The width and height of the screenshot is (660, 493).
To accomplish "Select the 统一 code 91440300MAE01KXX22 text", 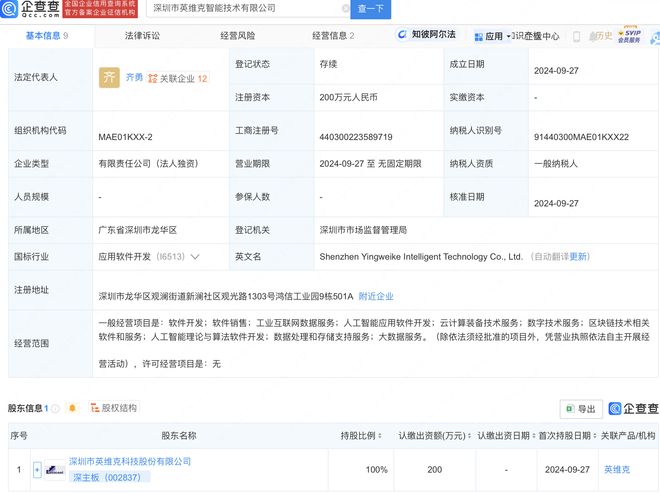I will pos(581,137).
